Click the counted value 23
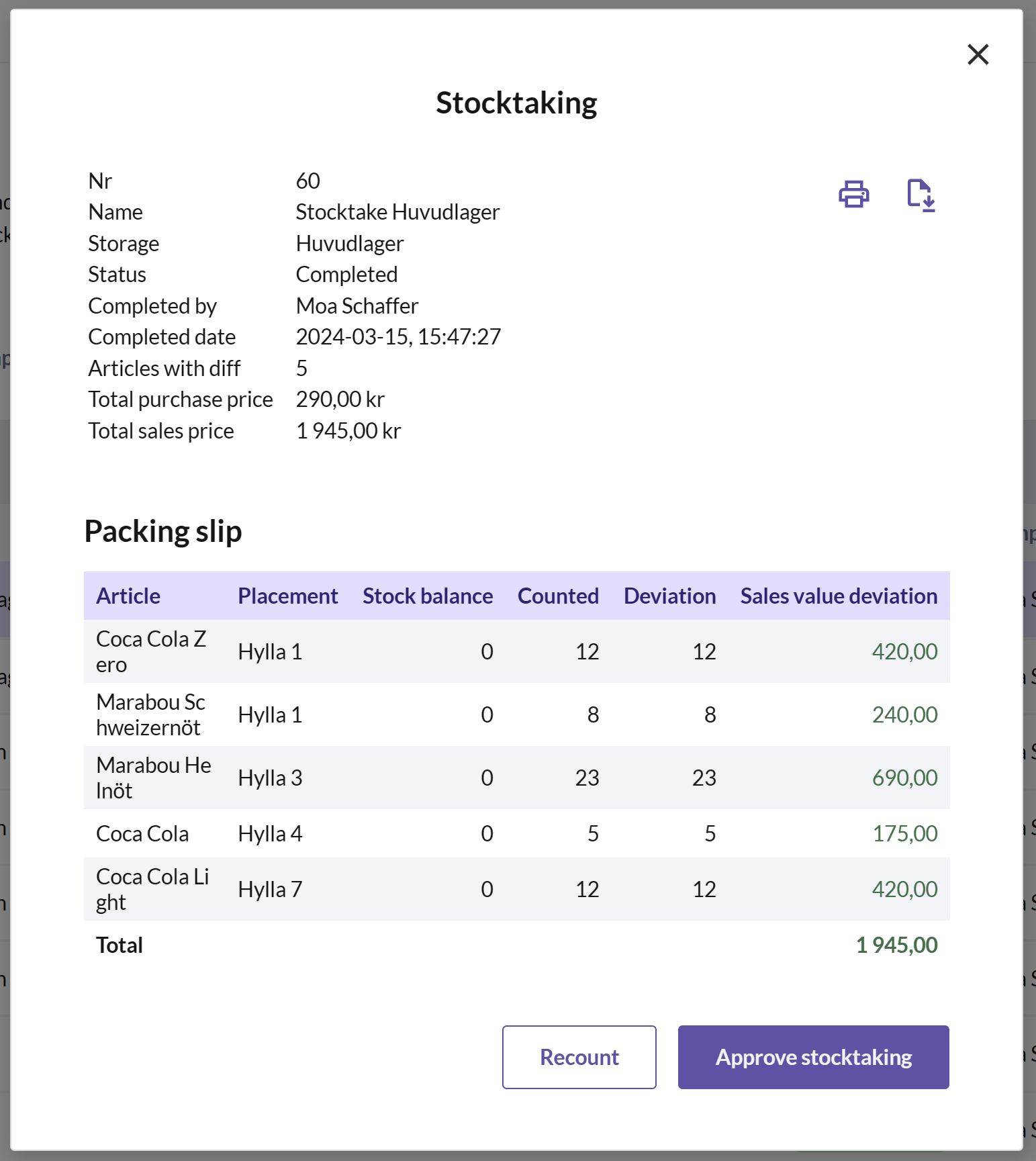 (x=587, y=778)
